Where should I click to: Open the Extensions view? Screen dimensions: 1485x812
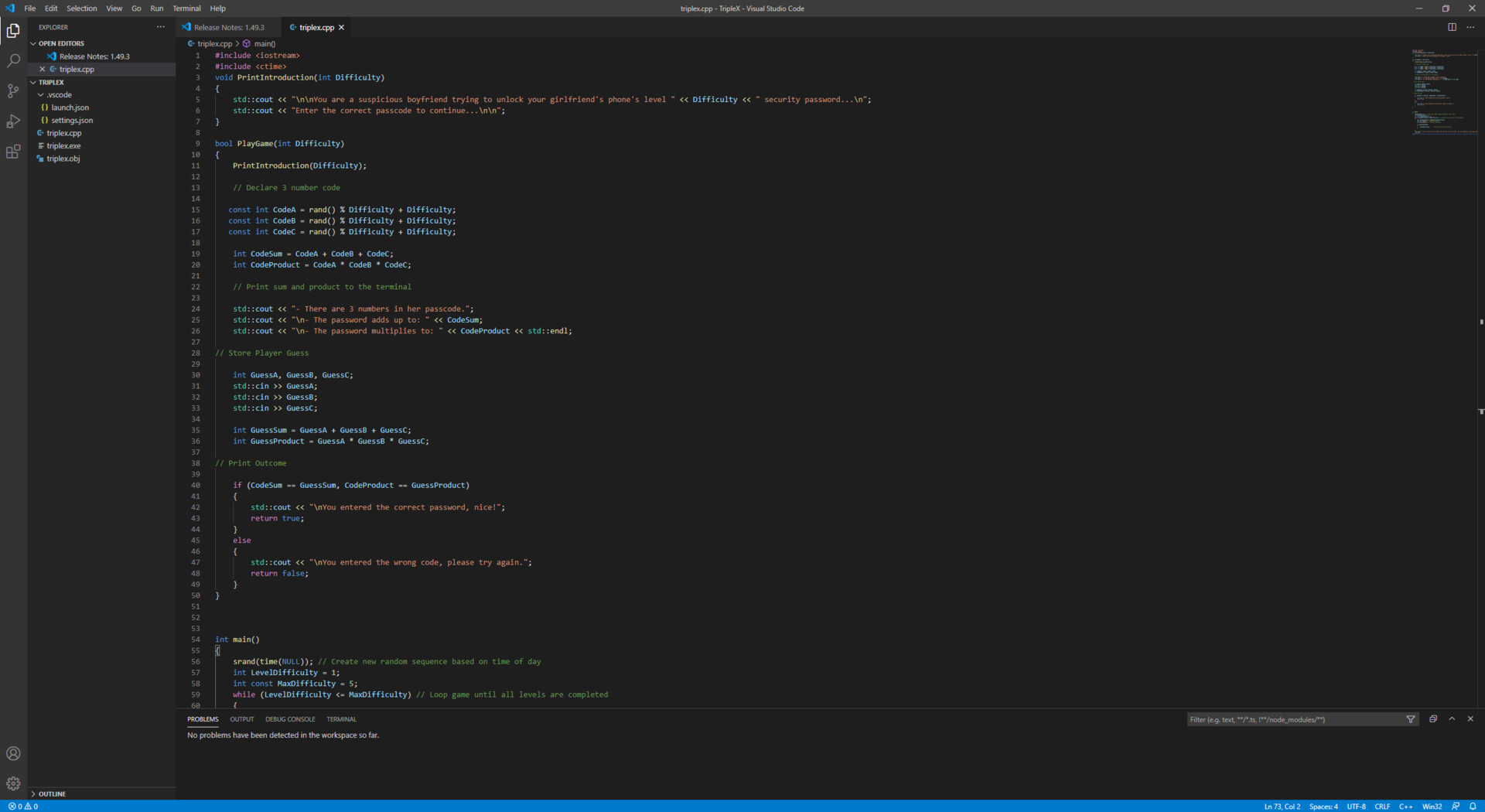pyautogui.click(x=13, y=152)
